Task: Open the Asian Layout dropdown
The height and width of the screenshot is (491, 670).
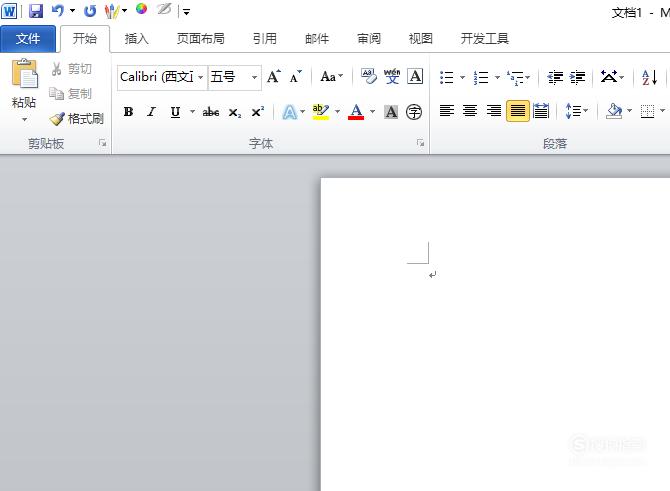Action: [612, 77]
